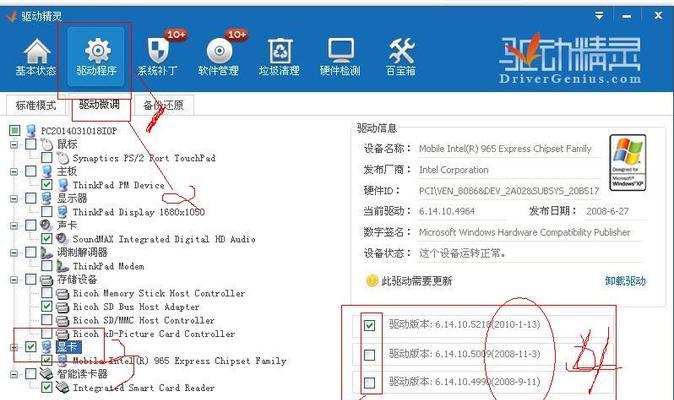The image size is (674, 400).
Task: Check the ThinkPad Display 1680x1050 checkbox
Action: (x=47, y=212)
